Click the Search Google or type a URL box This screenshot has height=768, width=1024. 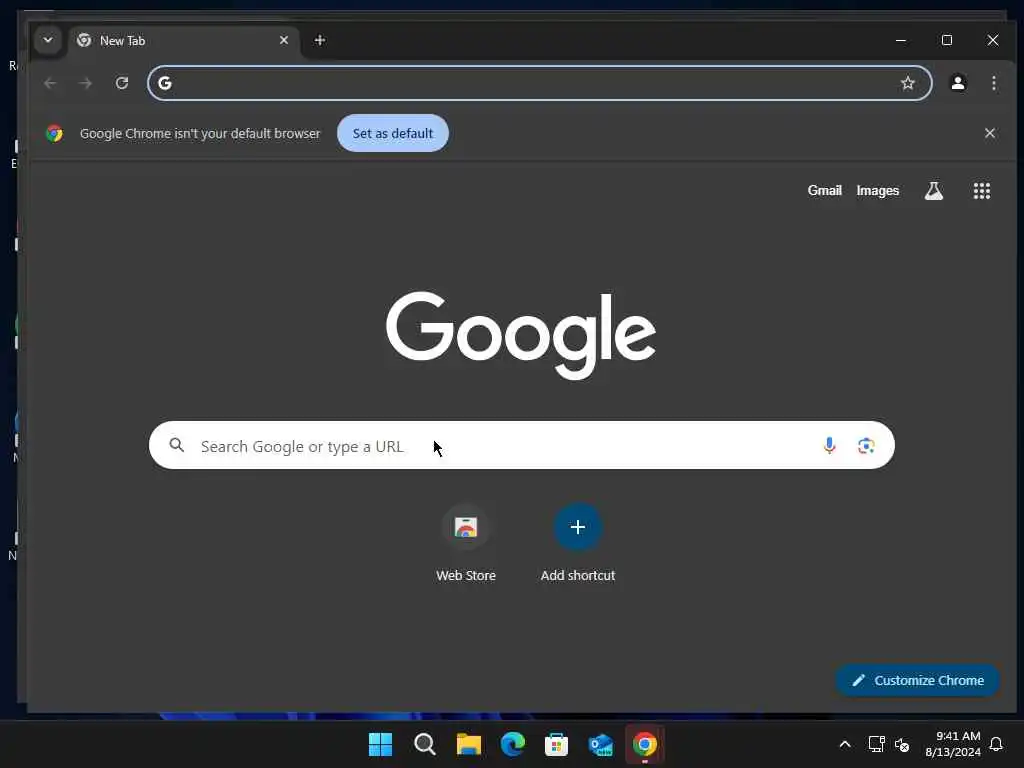[521, 445]
